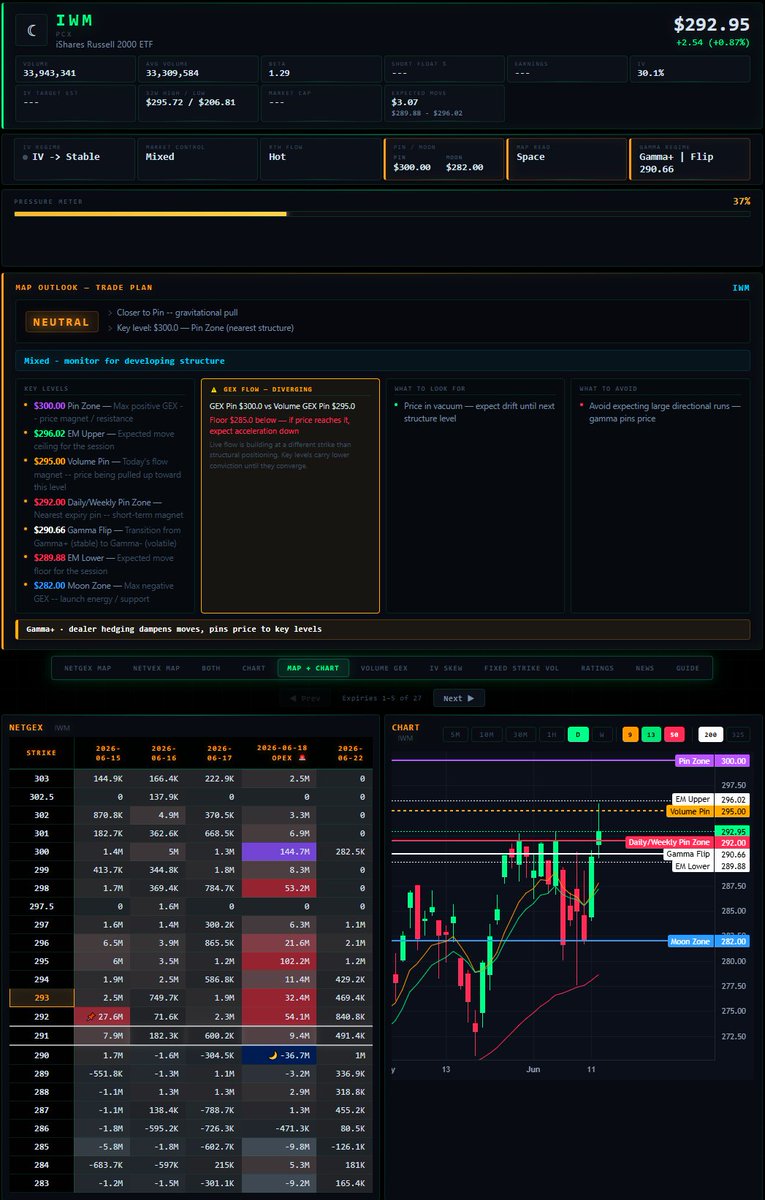The height and width of the screenshot is (1200, 765).
Task: Open the VOLUME GEX tab
Action: pos(384,668)
